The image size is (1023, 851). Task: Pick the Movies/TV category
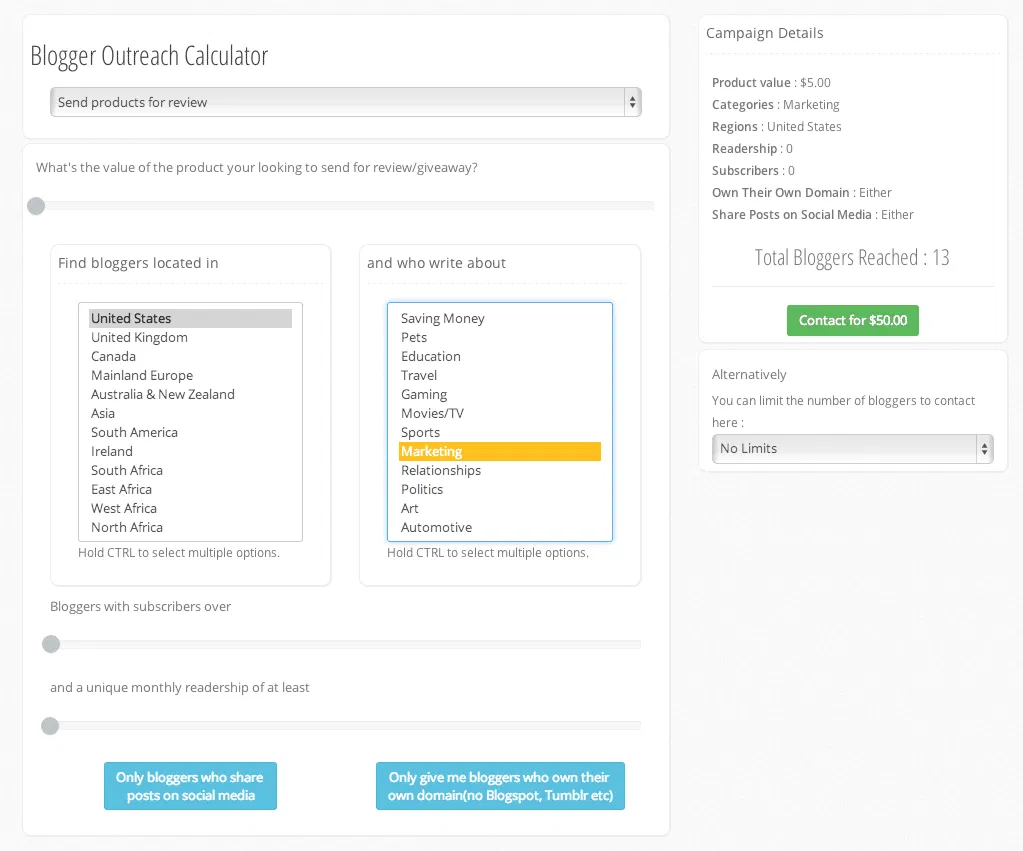pos(432,413)
